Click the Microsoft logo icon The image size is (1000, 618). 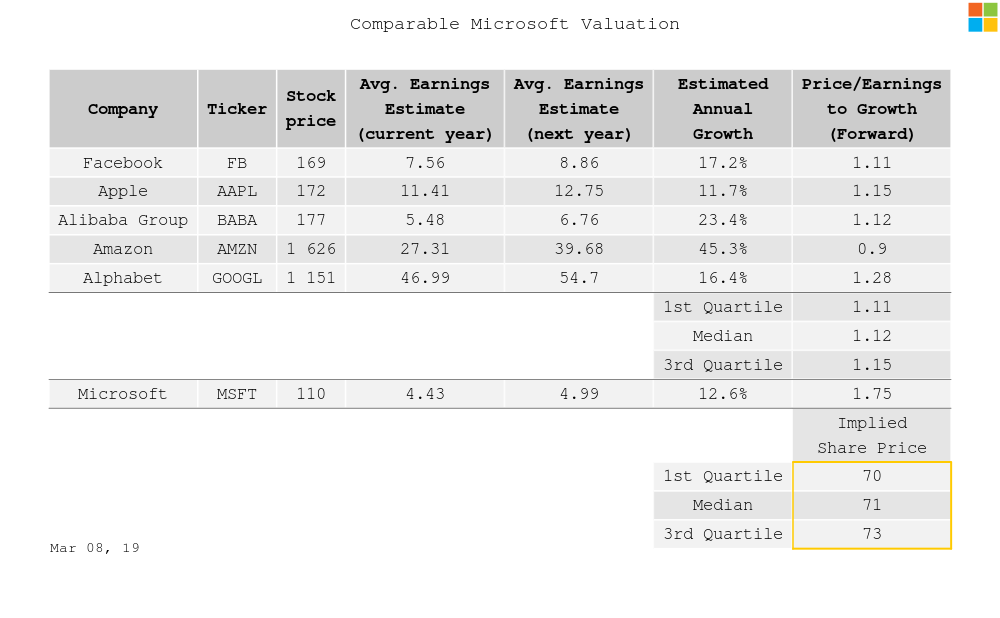(x=982, y=17)
